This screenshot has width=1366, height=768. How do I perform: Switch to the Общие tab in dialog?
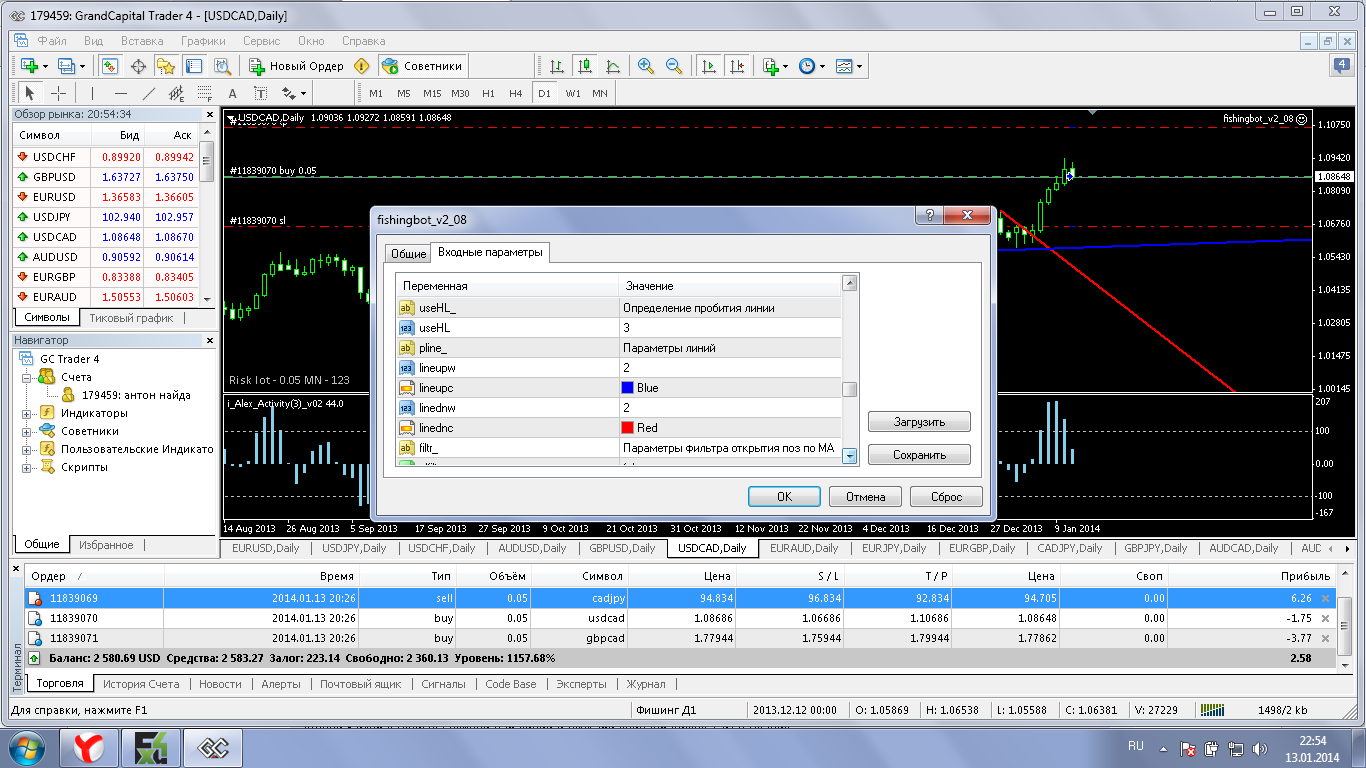[x=408, y=254]
